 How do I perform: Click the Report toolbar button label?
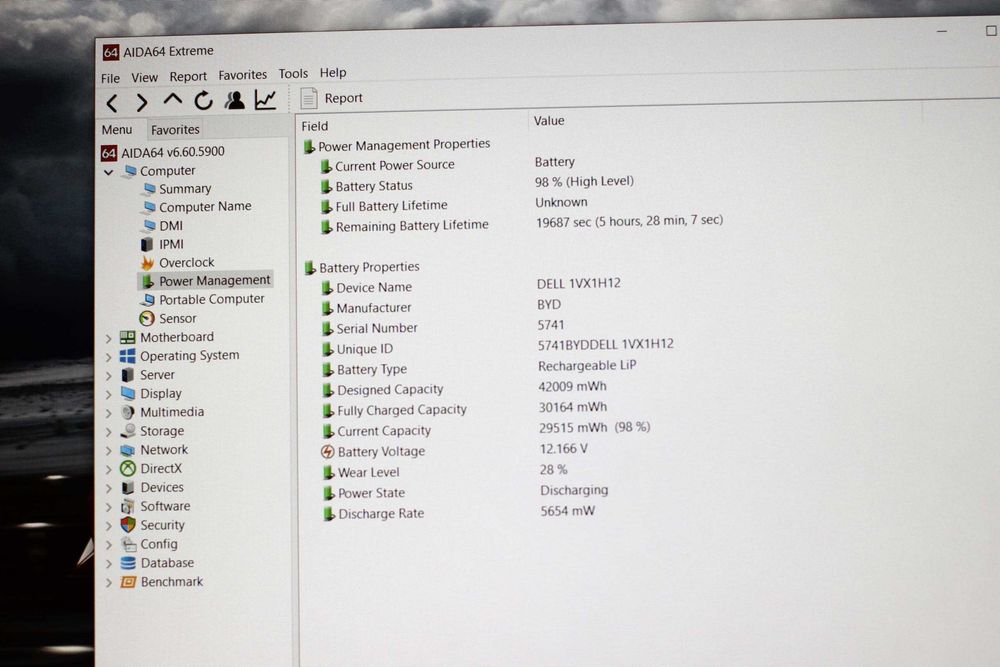344,98
